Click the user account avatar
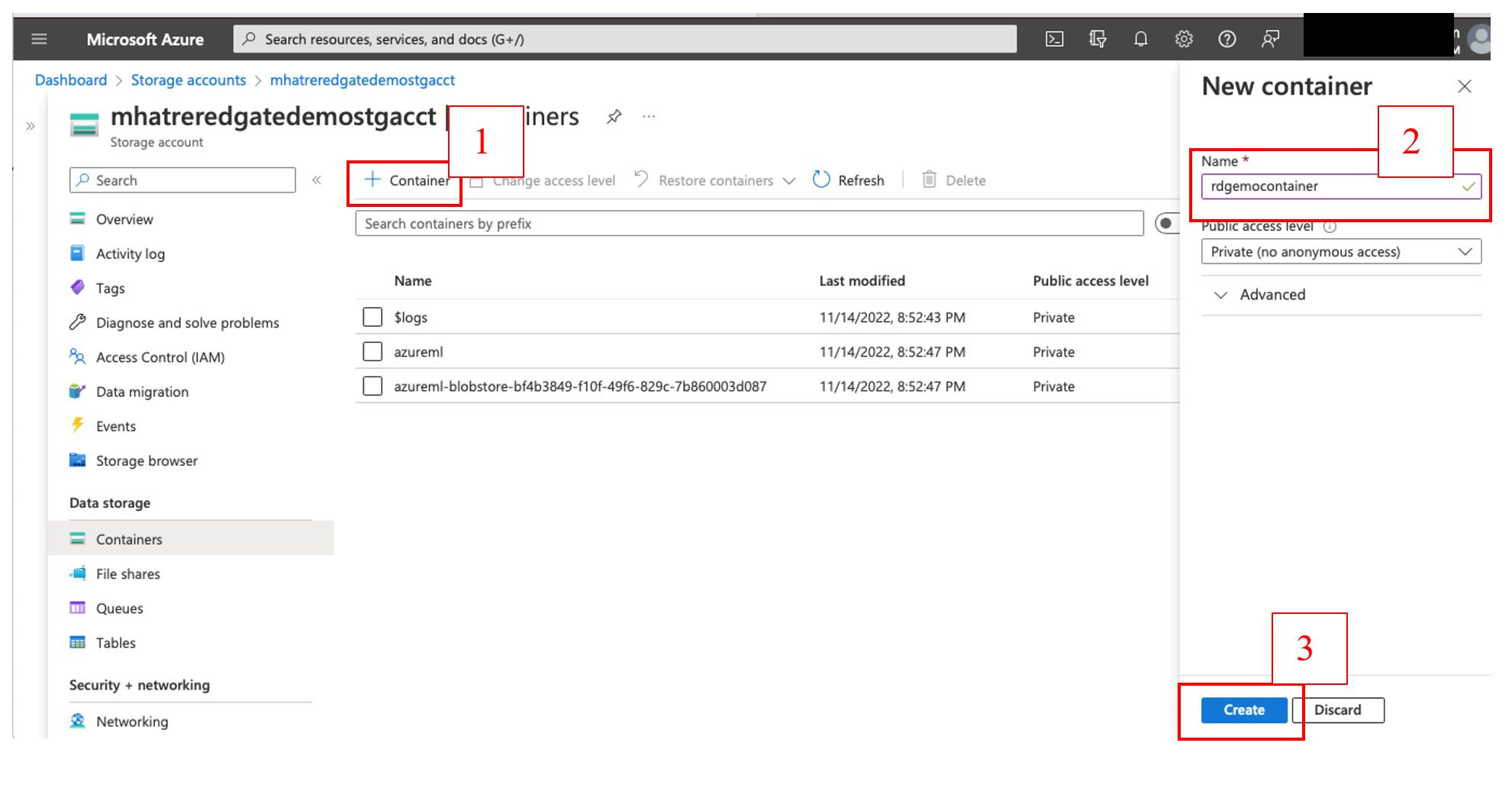Viewport: 1512px width, 785px height. pos(1480,39)
